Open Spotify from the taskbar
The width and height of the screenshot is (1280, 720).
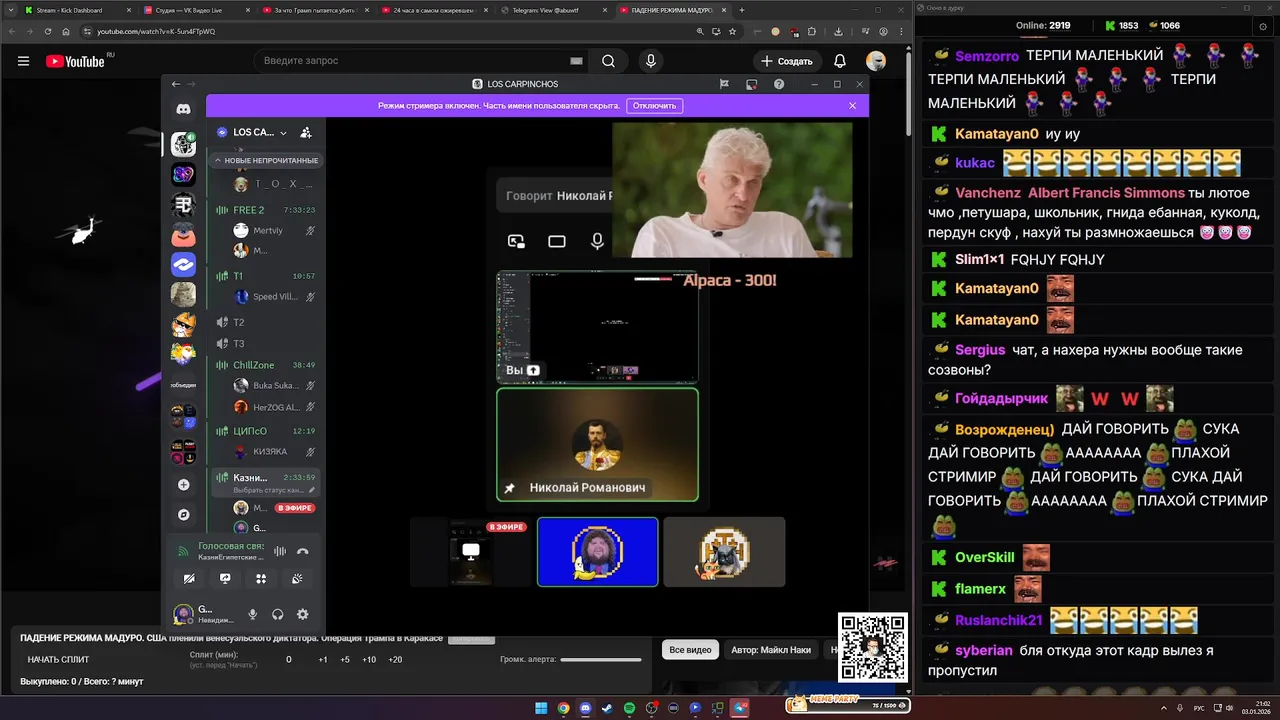pos(629,708)
